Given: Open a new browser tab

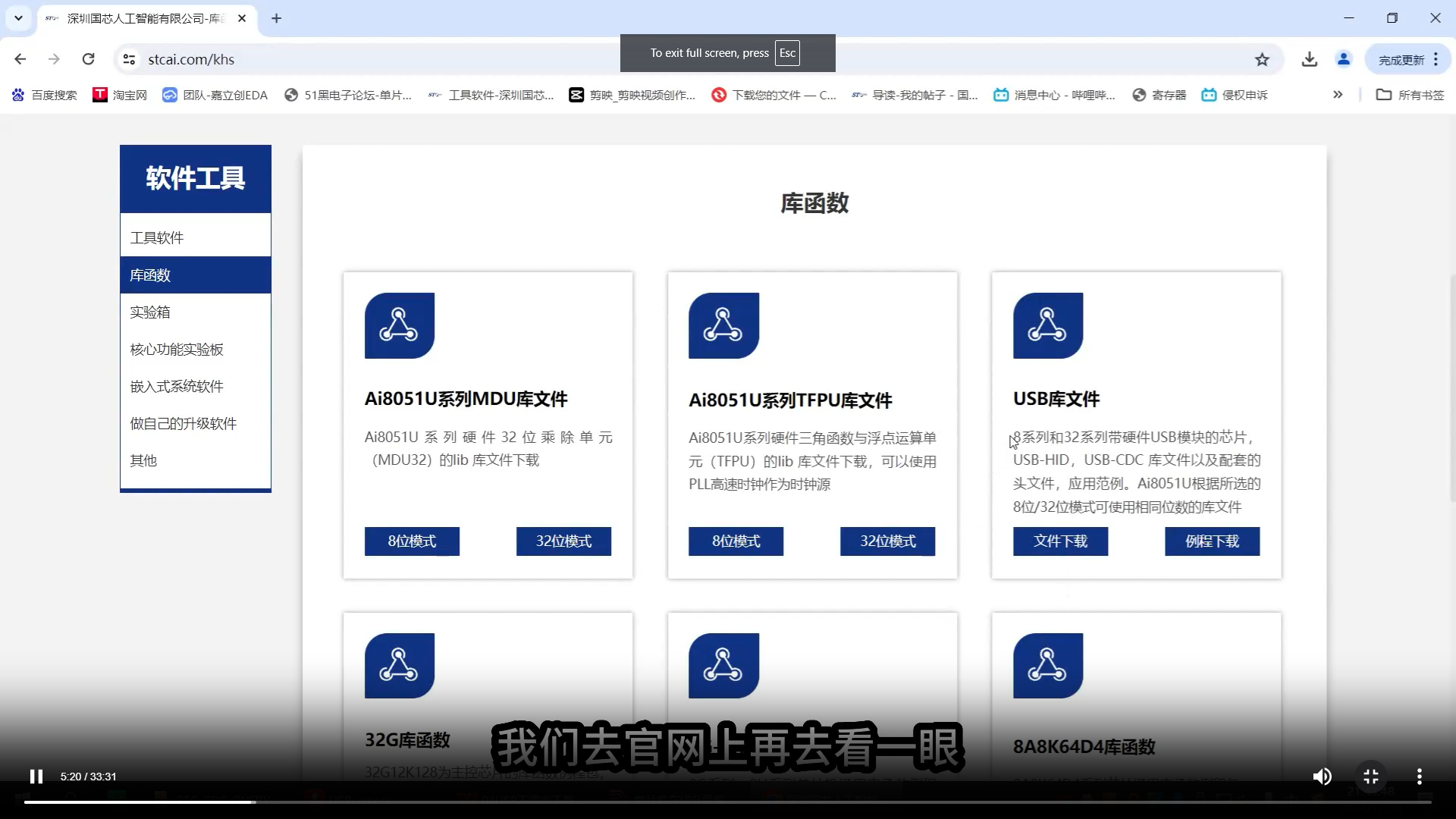Looking at the screenshot, I should tap(276, 18).
